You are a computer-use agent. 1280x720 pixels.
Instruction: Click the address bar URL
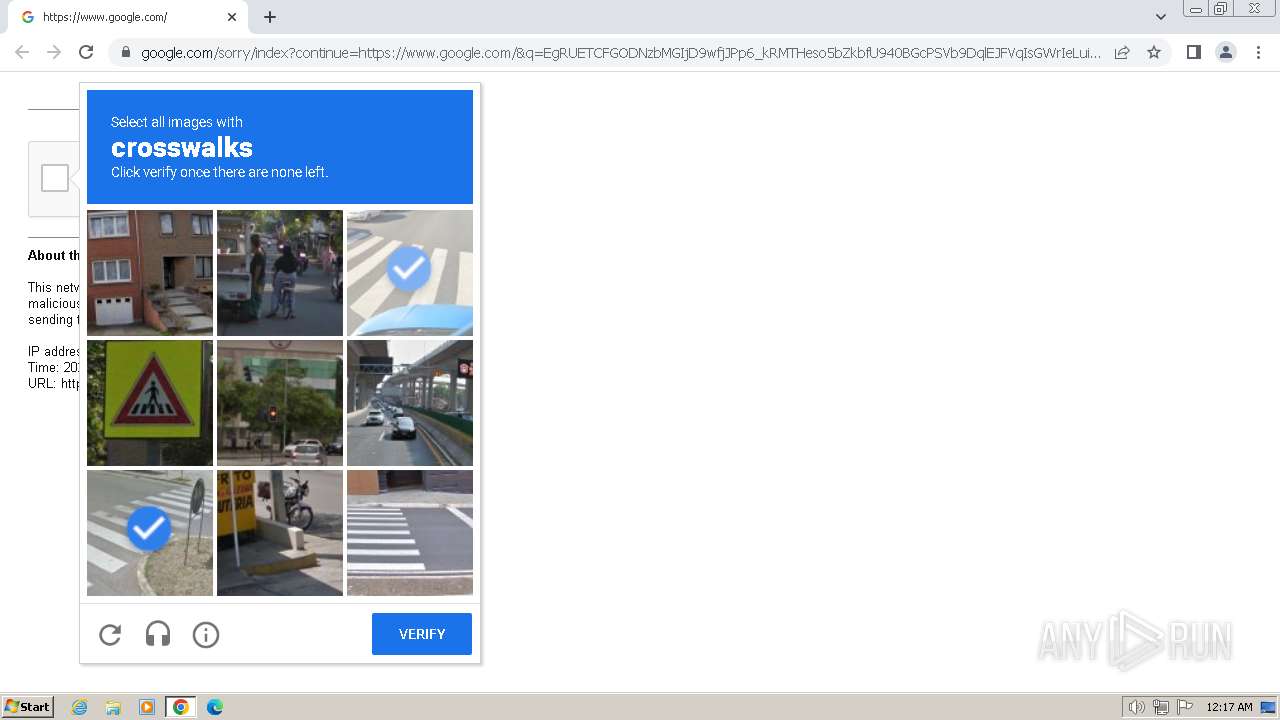pos(620,52)
